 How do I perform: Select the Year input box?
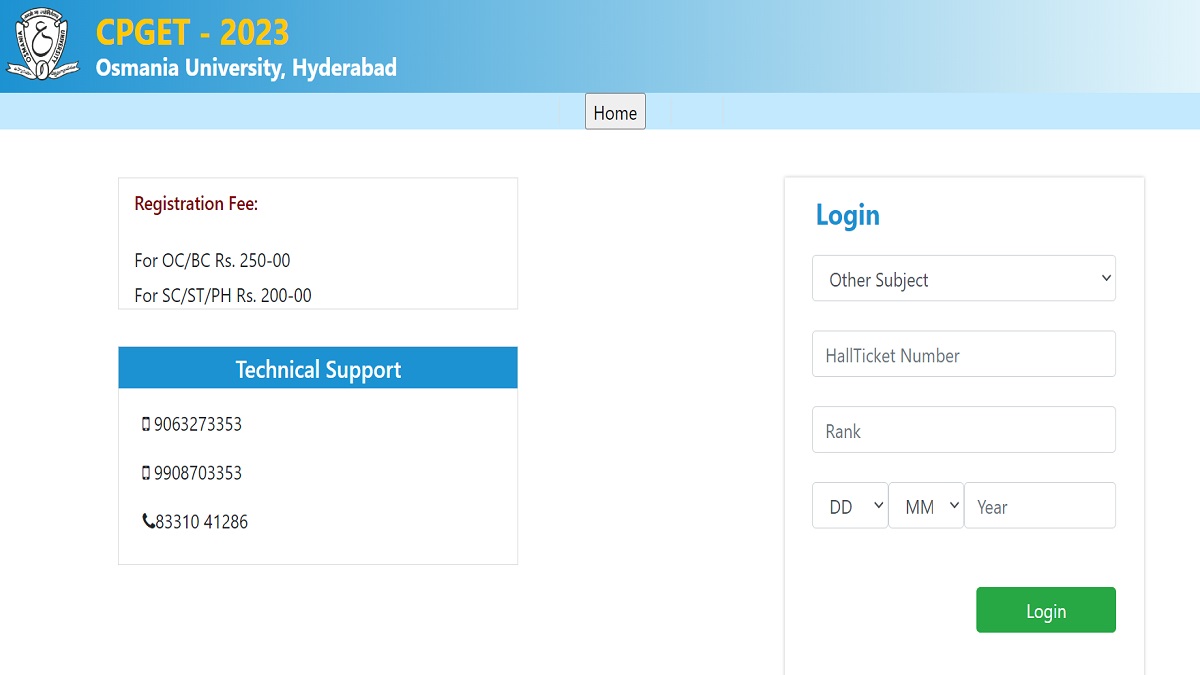(1039, 506)
